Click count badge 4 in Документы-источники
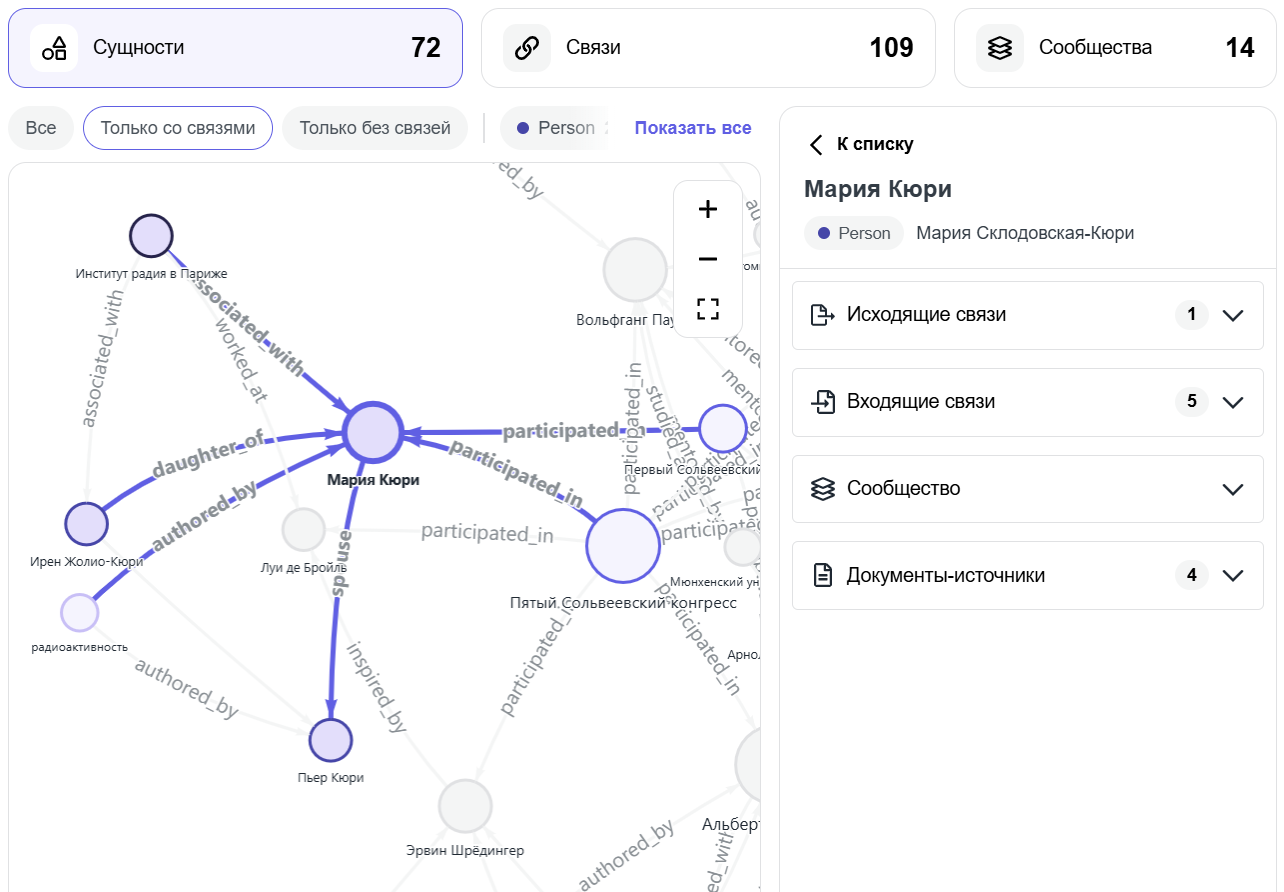The image size is (1284, 892). click(1192, 575)
